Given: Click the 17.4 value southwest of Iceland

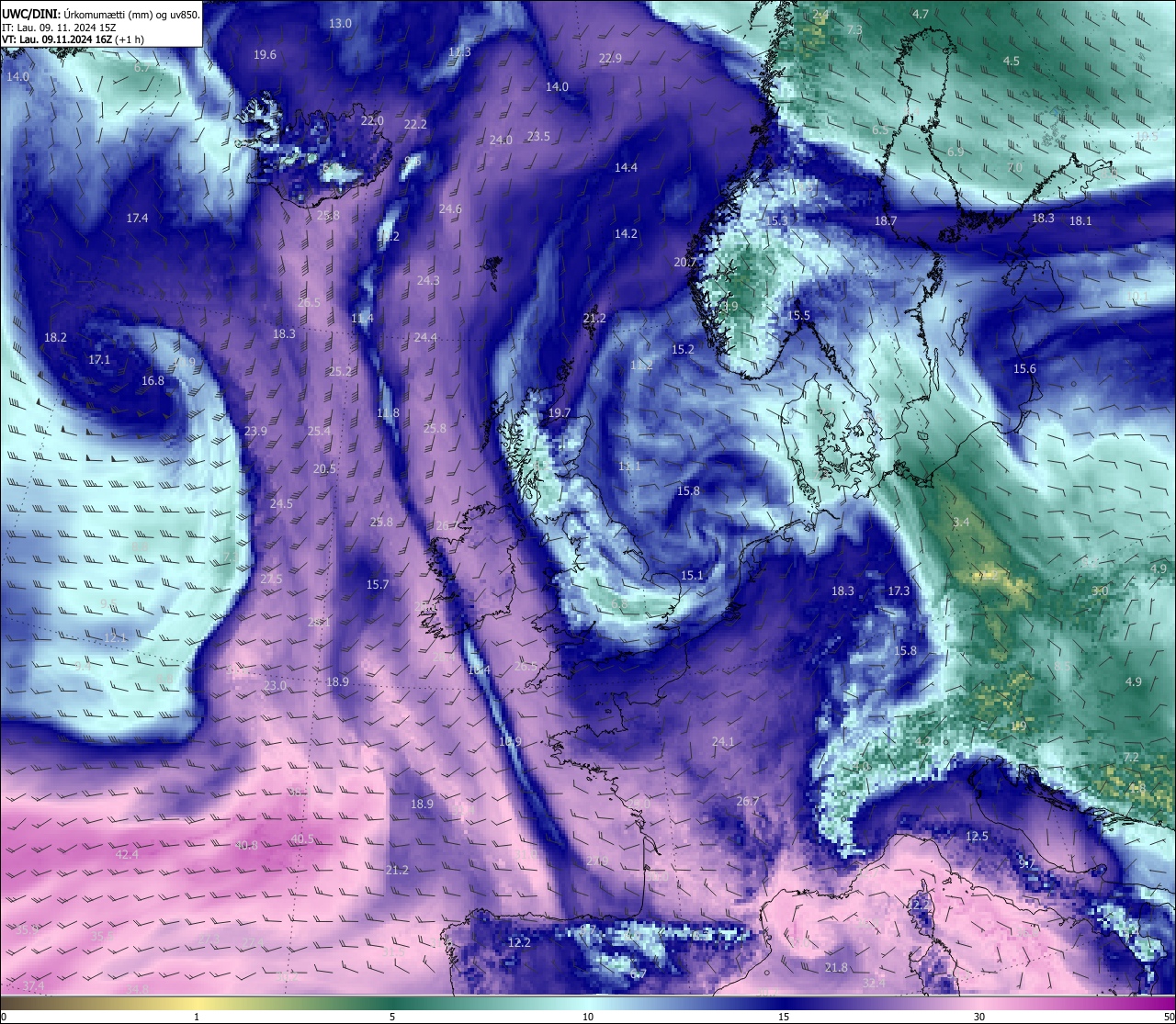Looking at the screenshot, I should click(137, 218).
